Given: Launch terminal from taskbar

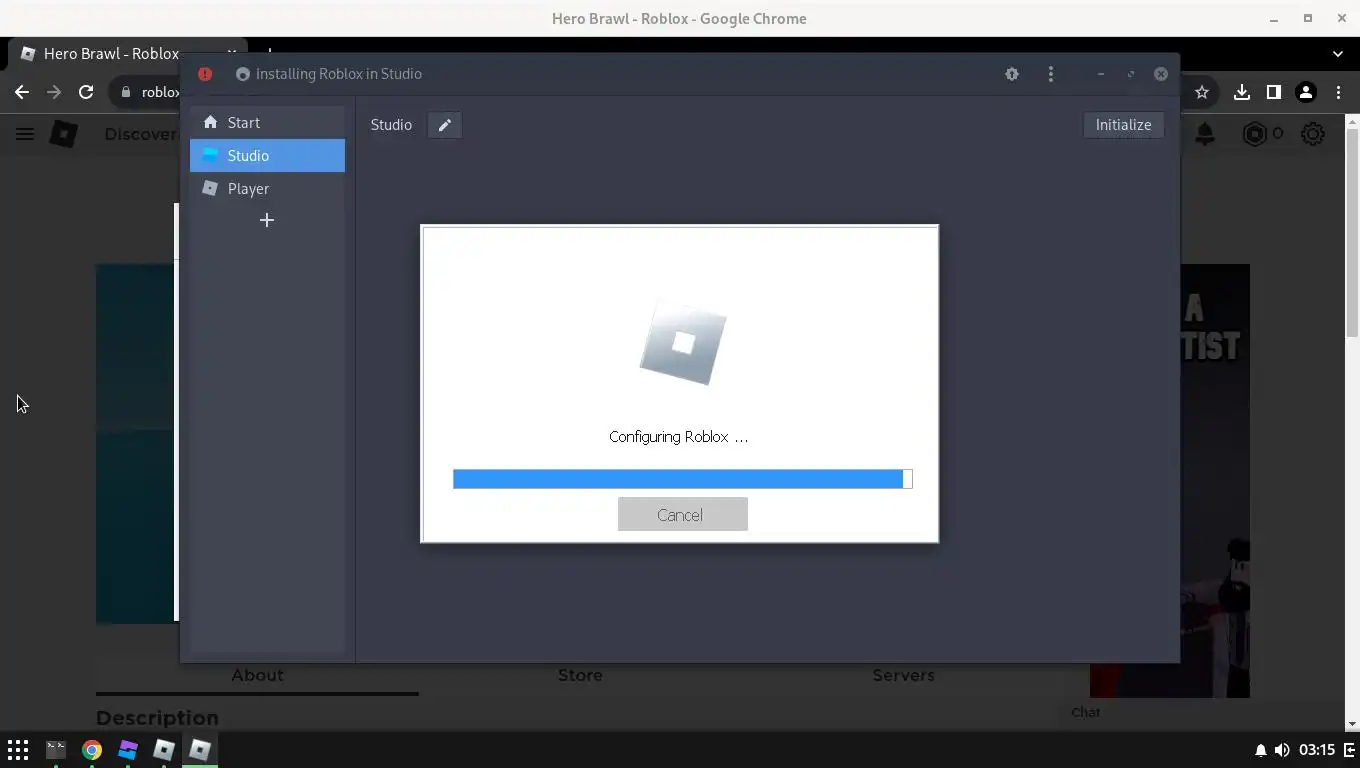Looking at the screenshot, I should pyautogui.click(x=56, y=750).
